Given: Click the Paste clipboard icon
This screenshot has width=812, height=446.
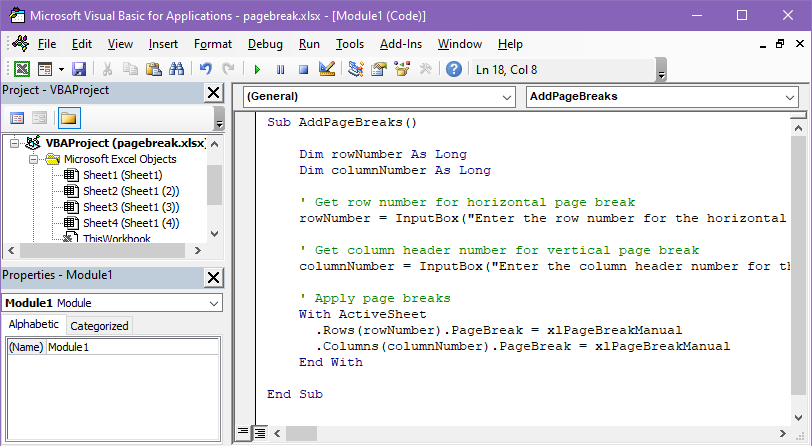Looking at the screenshot, I should tap(153, 69).
